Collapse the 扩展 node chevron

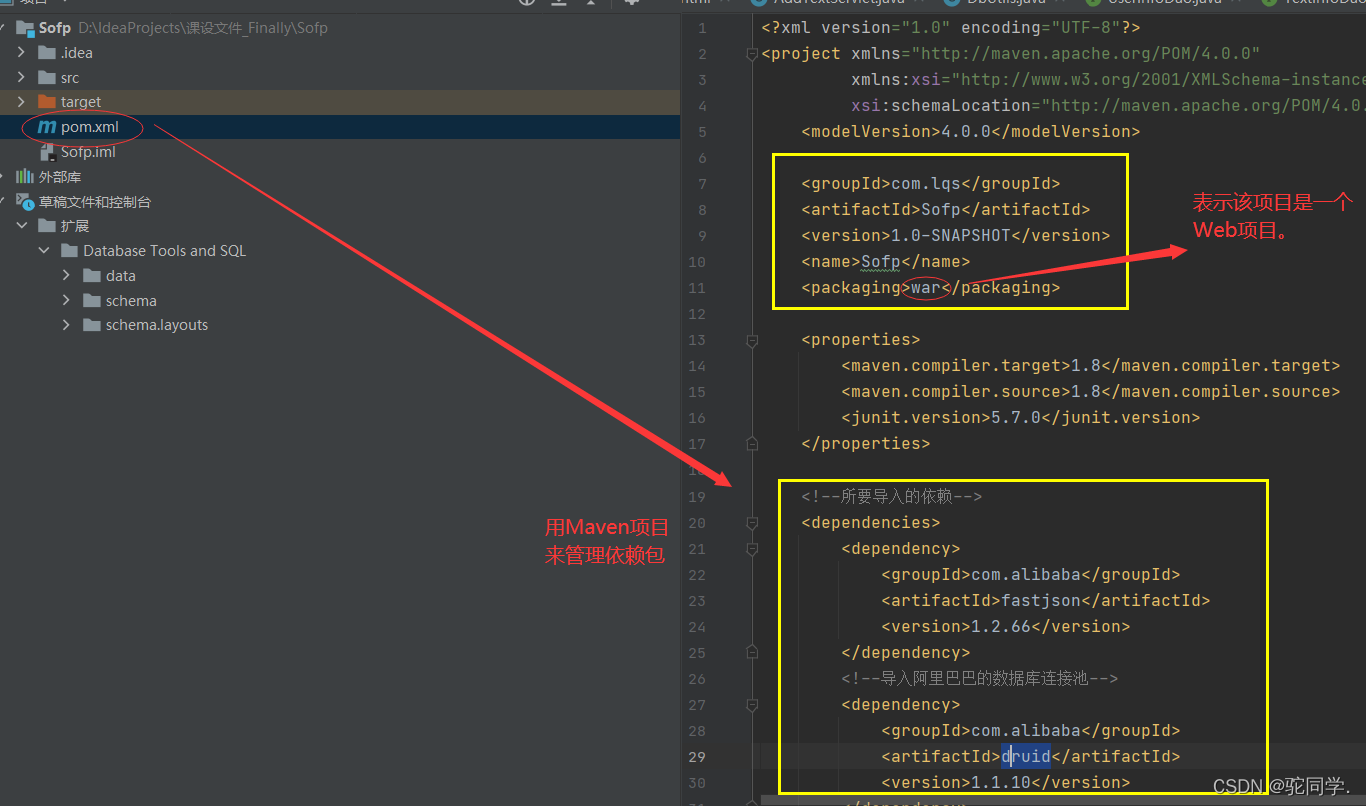pyautogui.click(x=22, y=226)
